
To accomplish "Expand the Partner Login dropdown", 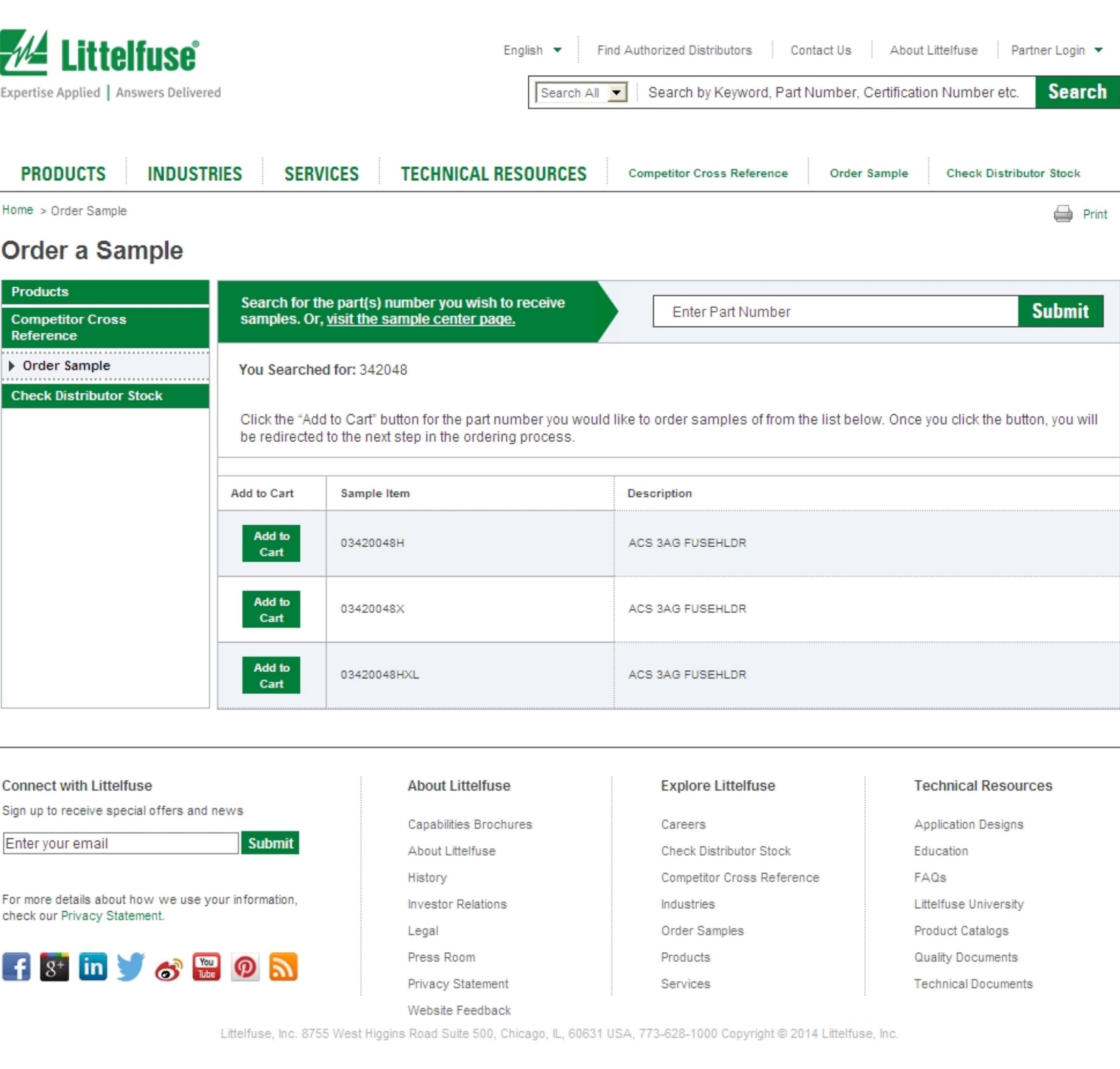I will [1057, 50].
